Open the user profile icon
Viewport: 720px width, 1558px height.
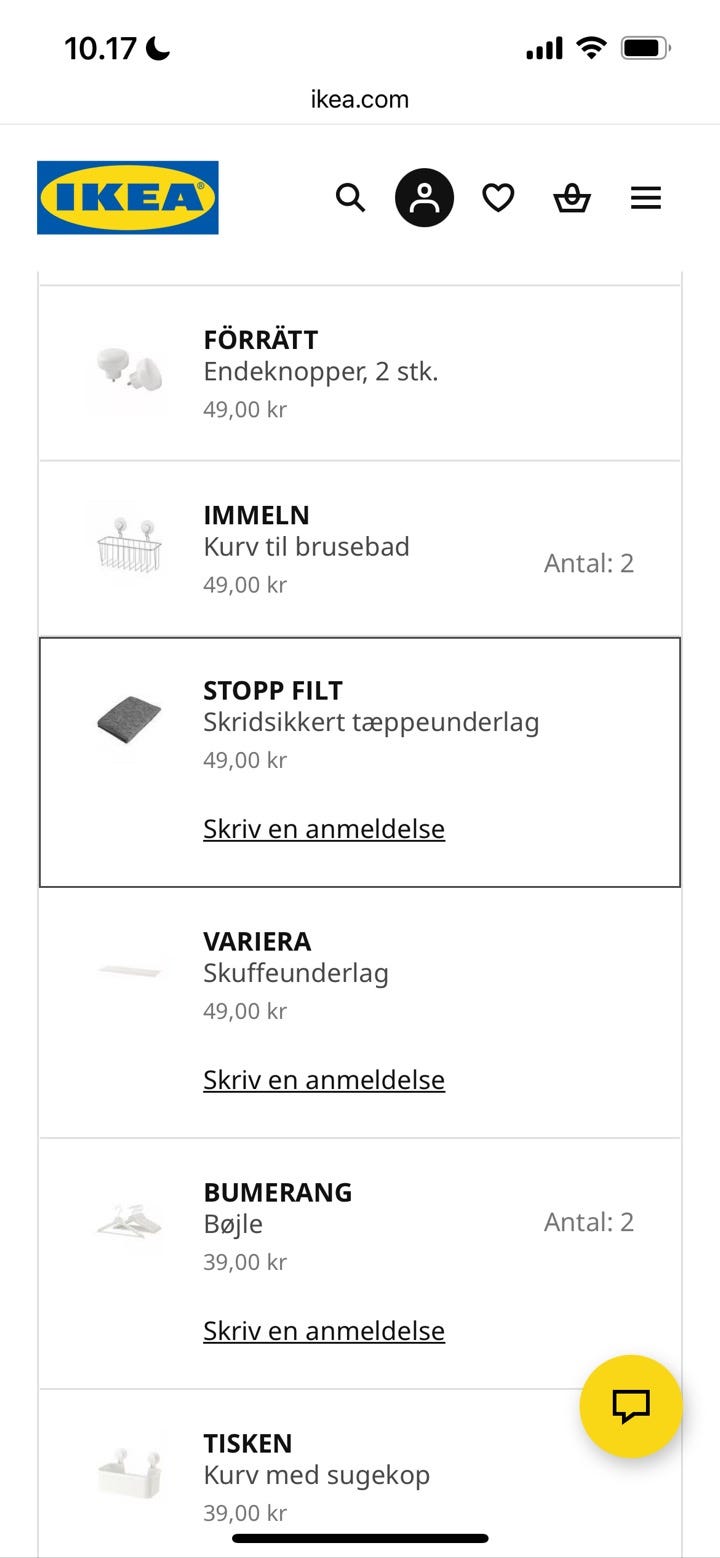424,197
